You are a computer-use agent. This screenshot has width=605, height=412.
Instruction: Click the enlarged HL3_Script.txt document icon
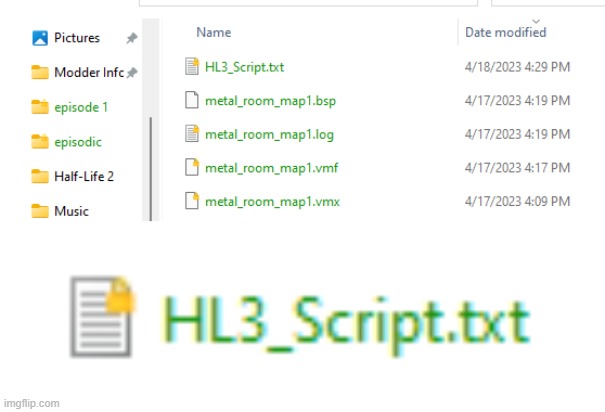point(103,317)
